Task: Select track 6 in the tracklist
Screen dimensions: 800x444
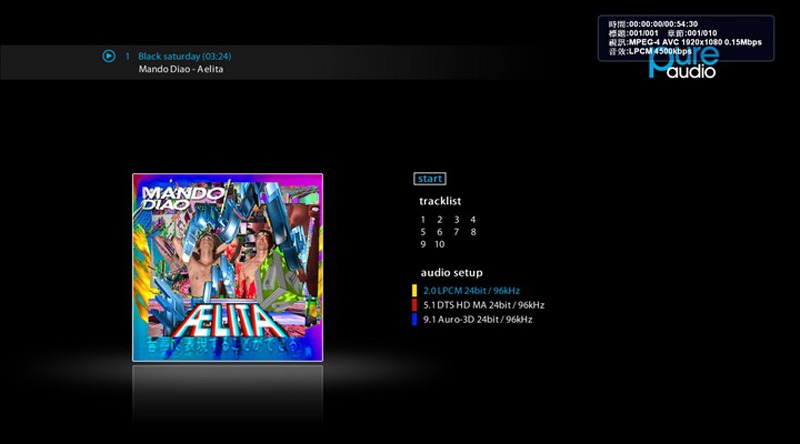Action: click(x=440, y=232)
